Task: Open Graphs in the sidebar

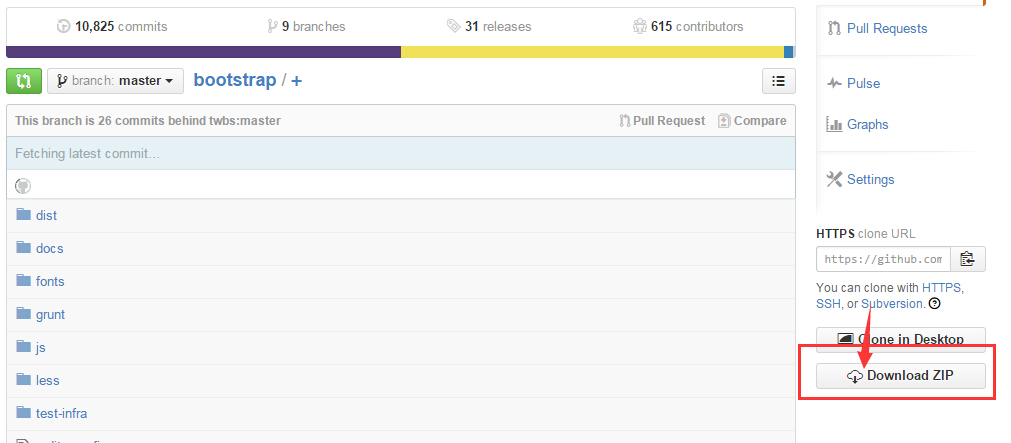Action: (x=867, y=124)
